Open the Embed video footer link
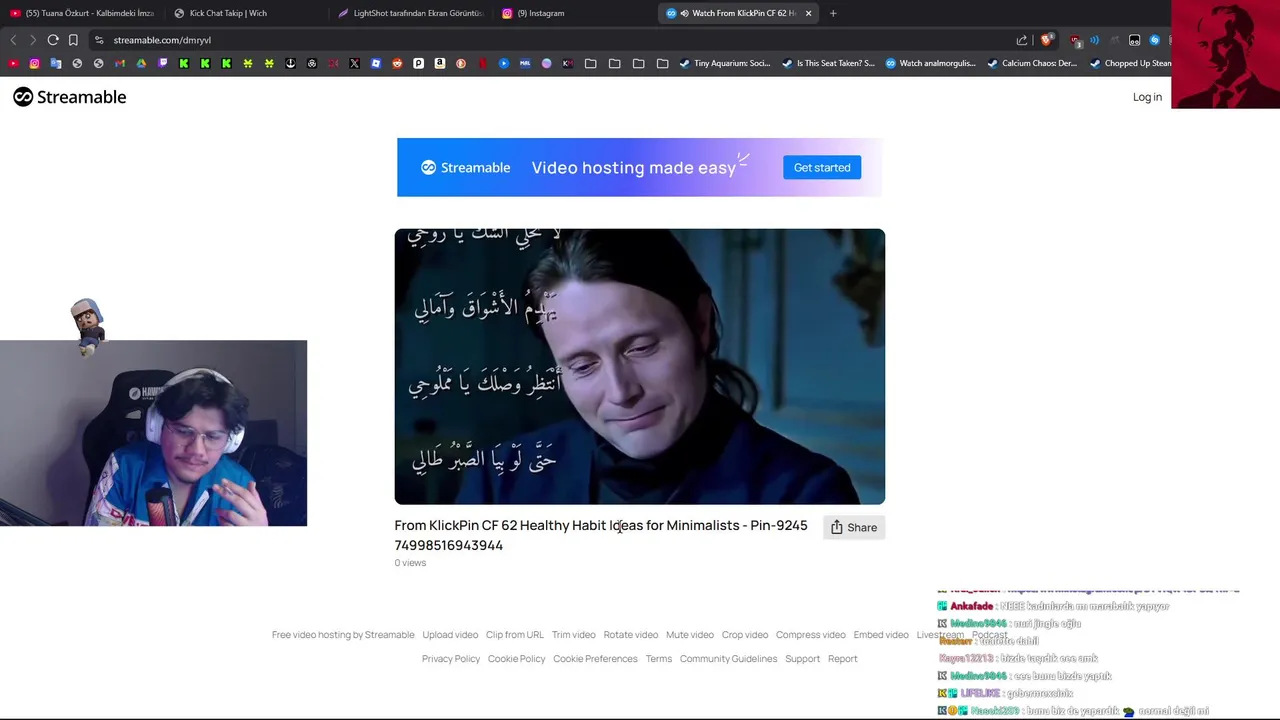Screen dimensions: 1280x720 [881, 635]
